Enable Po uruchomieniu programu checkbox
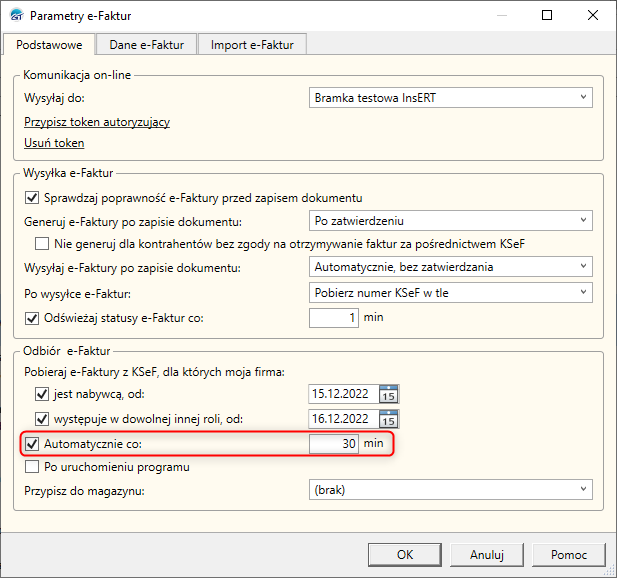 tap(32, 467)
